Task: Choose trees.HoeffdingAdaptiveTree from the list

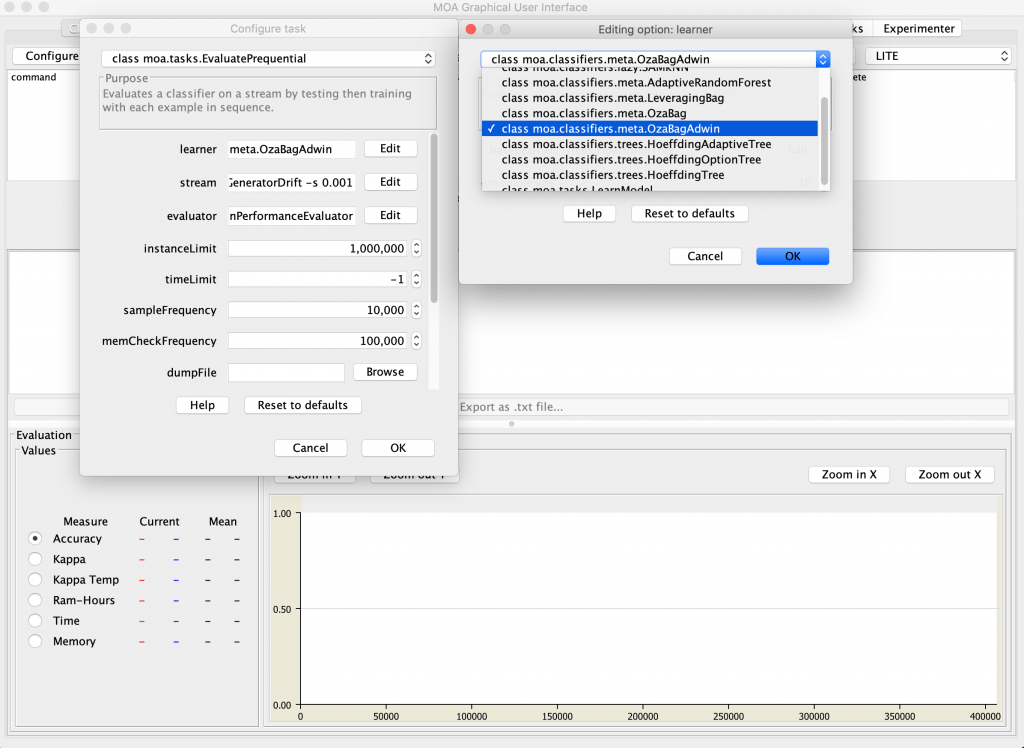Action: pos(649,144)
